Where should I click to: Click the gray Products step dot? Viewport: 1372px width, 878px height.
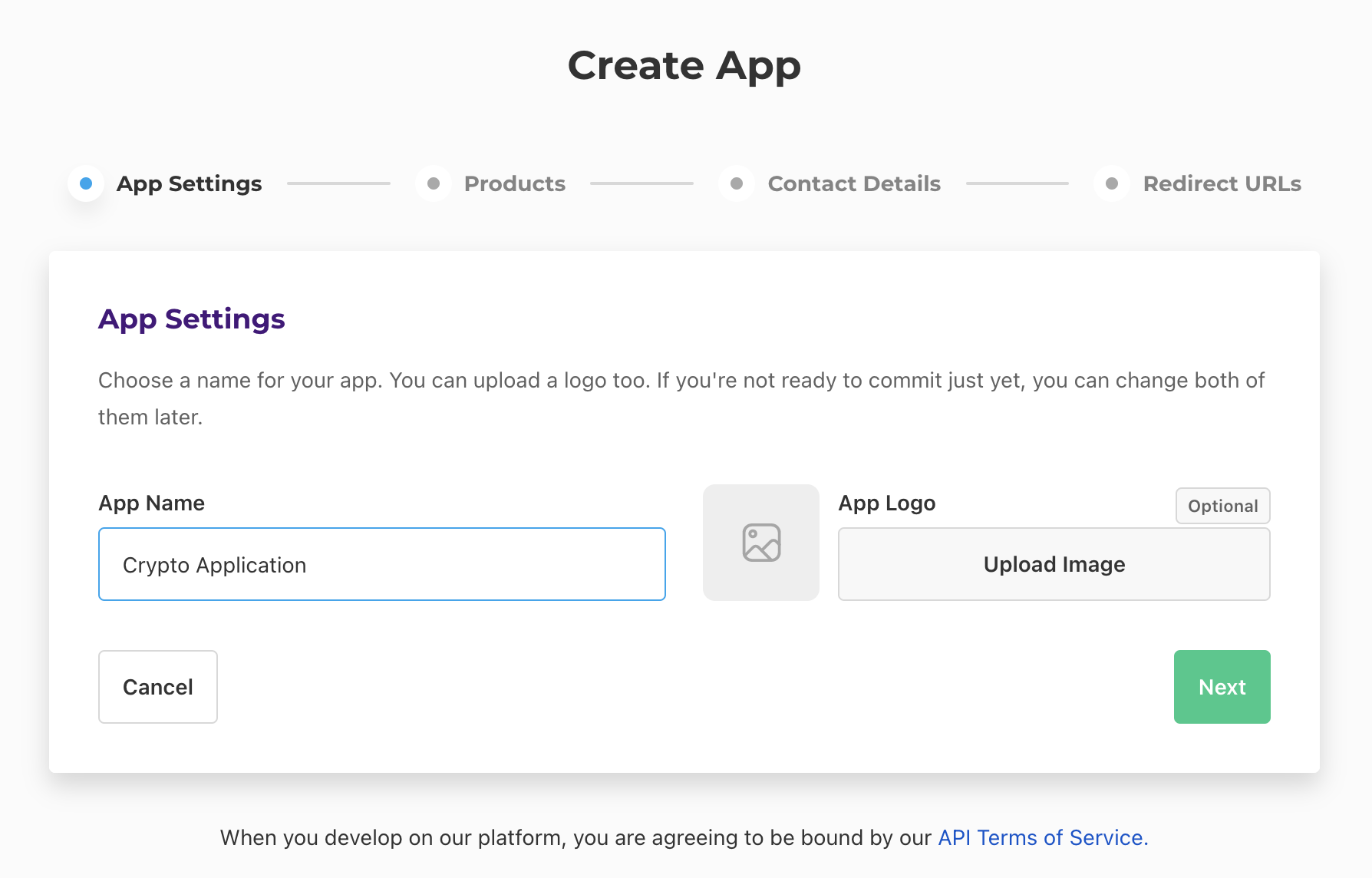[434, 183]
